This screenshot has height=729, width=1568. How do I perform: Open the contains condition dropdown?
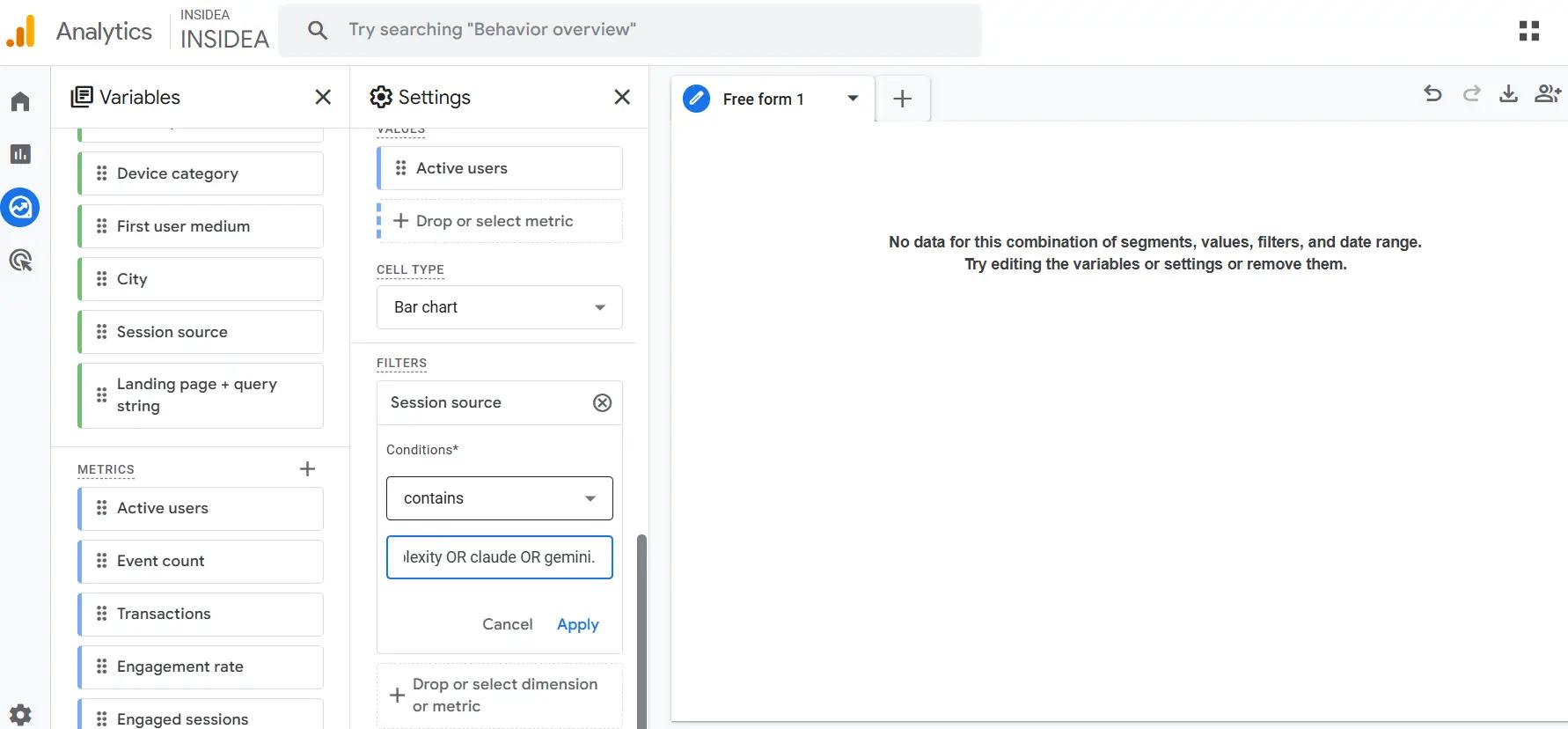tap(499, 498)
